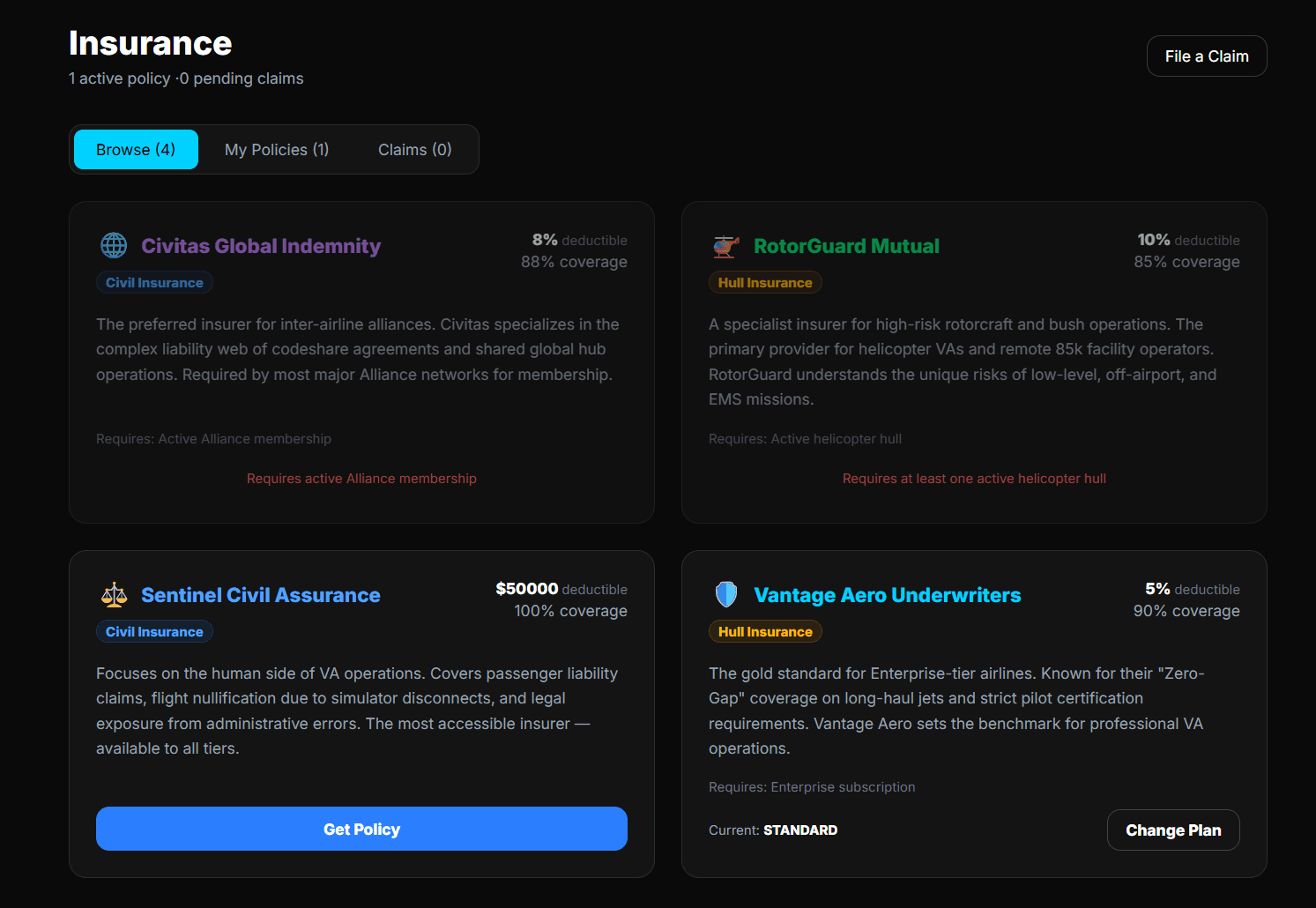
Task: Switch to the Browse (4) tab
Action: [x=136, y=150]
